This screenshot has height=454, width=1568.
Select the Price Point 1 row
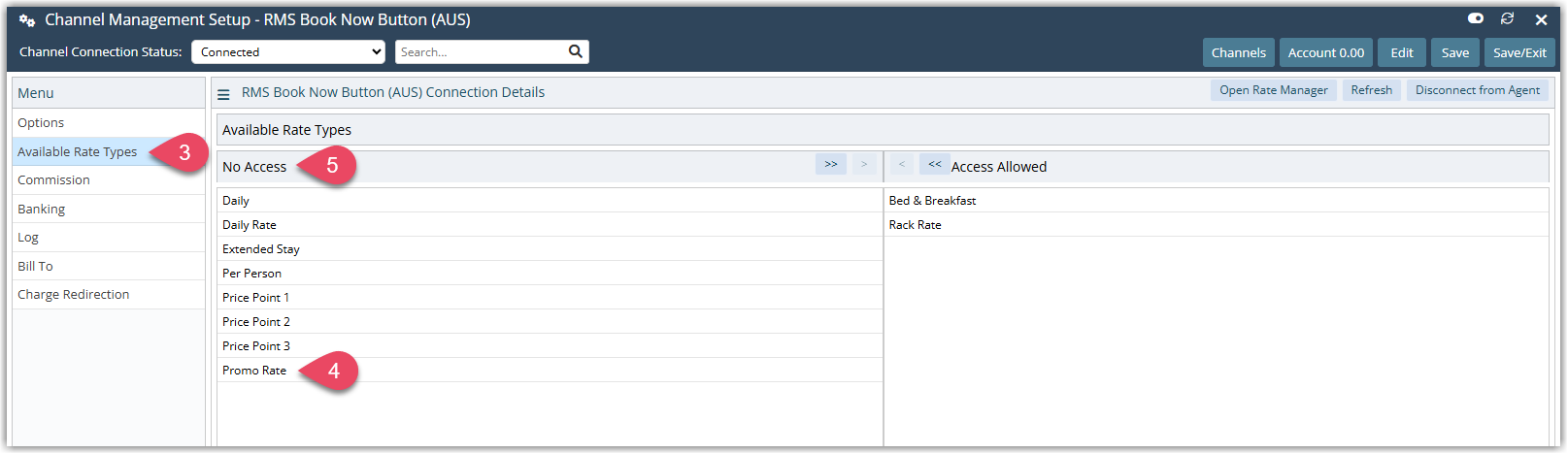tap(550, 298)
